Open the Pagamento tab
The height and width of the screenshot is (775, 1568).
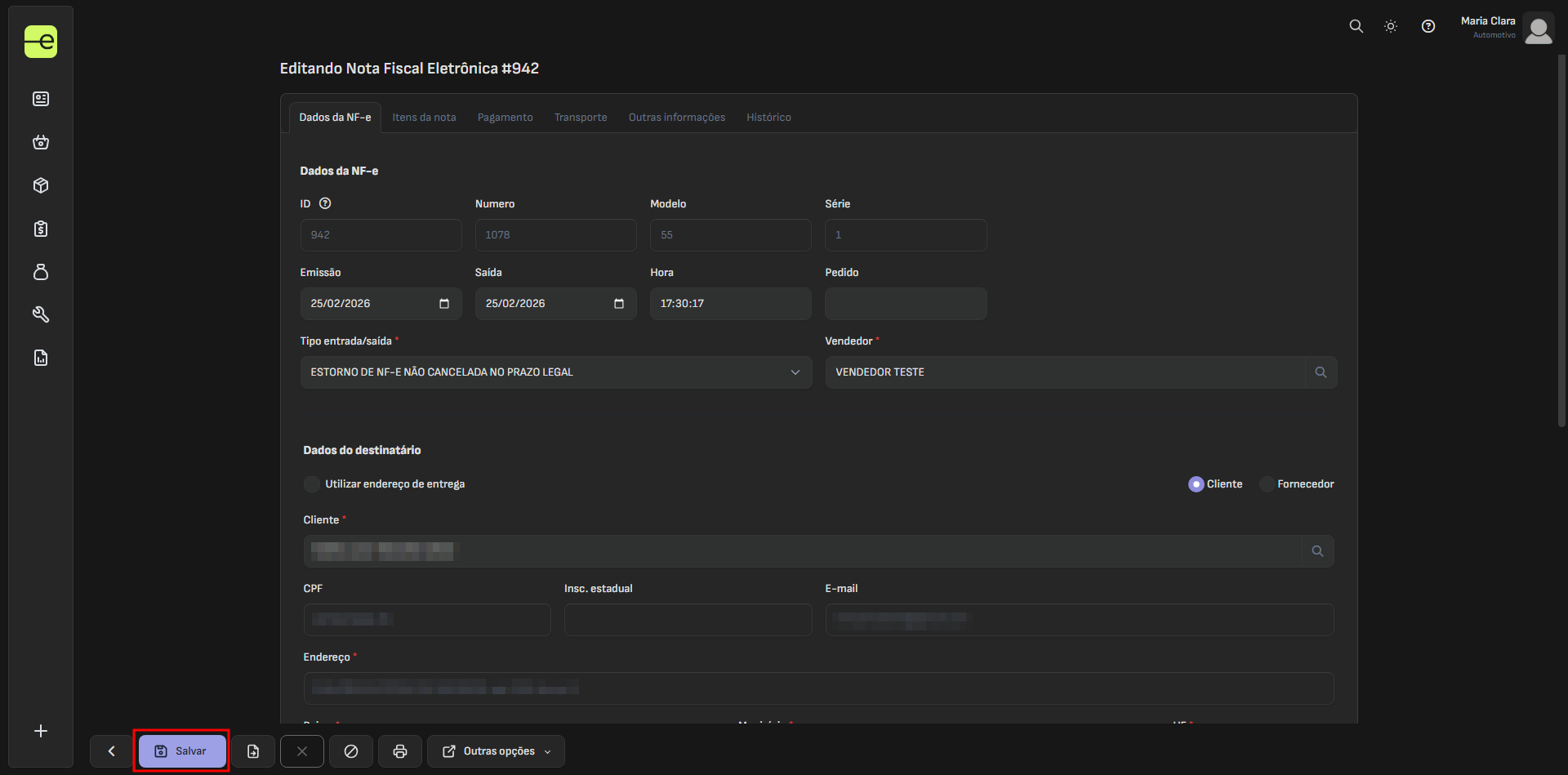[x=505, y=118]
